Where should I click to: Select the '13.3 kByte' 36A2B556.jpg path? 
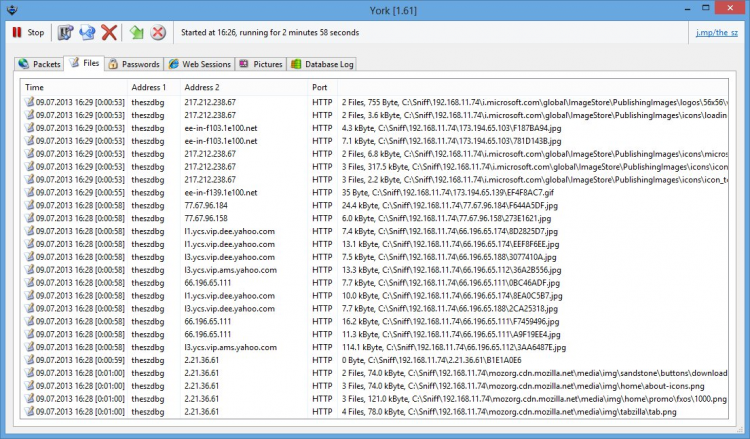452,270
